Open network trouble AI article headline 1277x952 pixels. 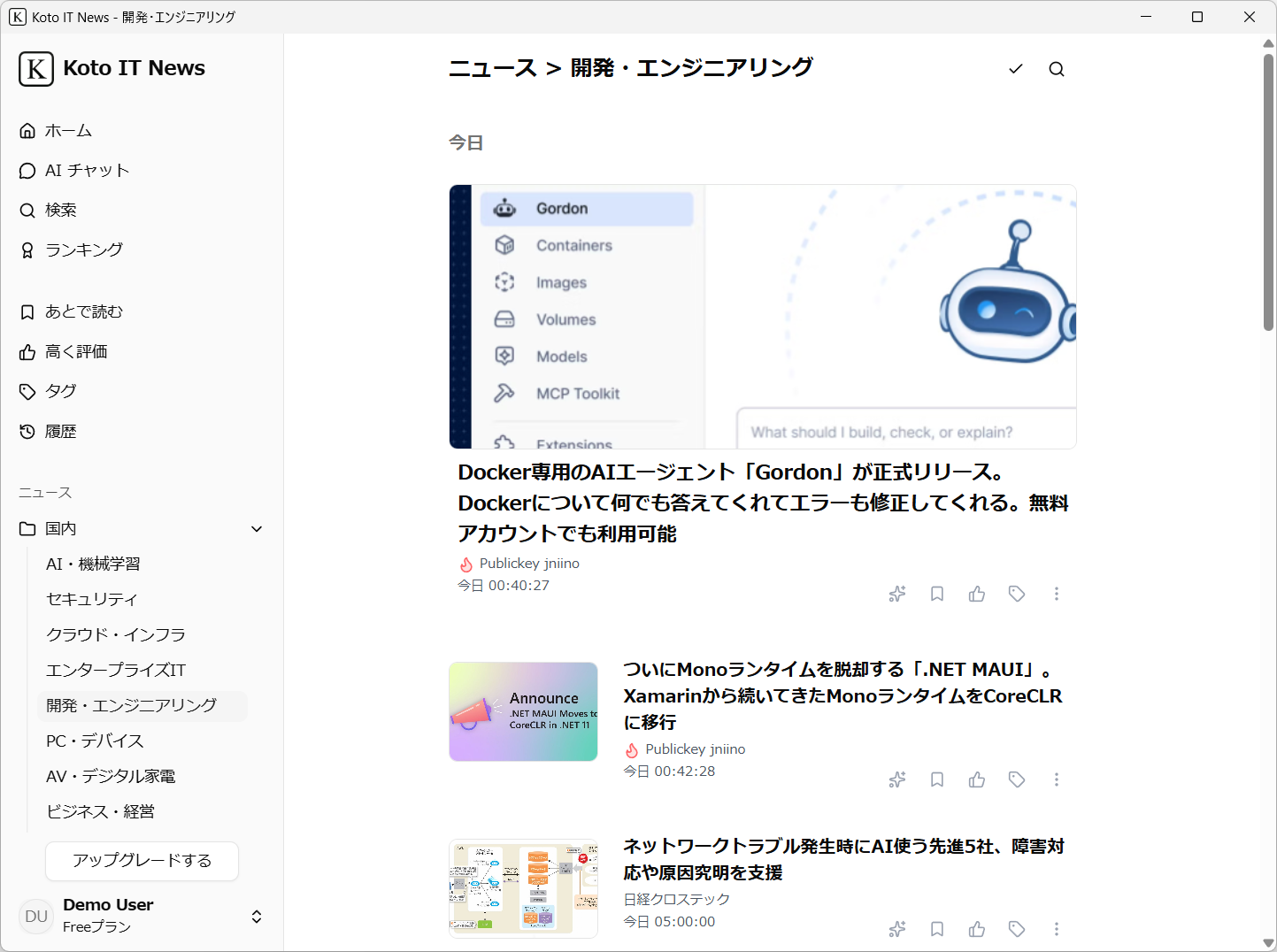click(843, 859)
